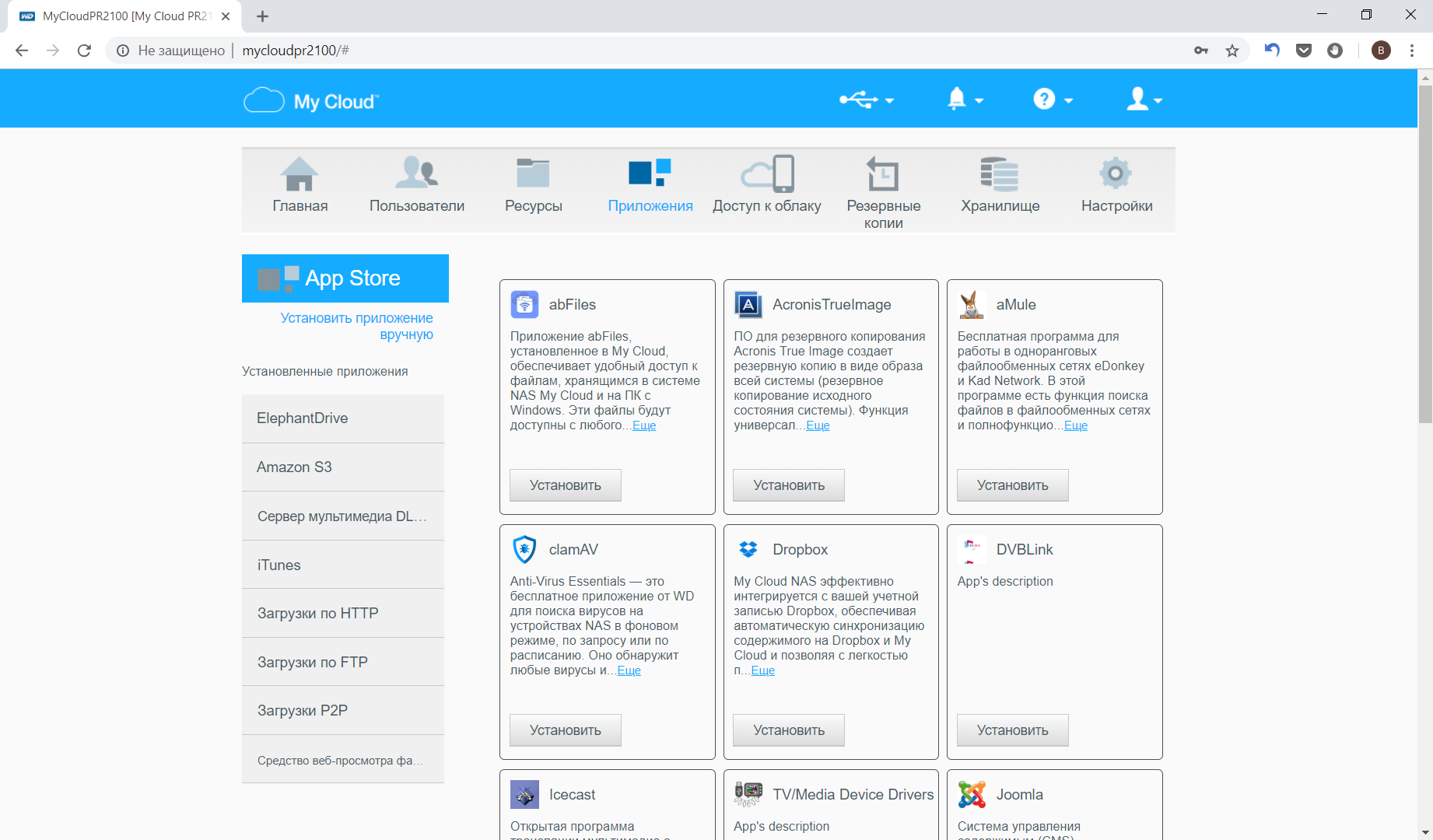1433x840 pixels.
Task: Open the Chrome profile avatar
Action: [1381, 51]
